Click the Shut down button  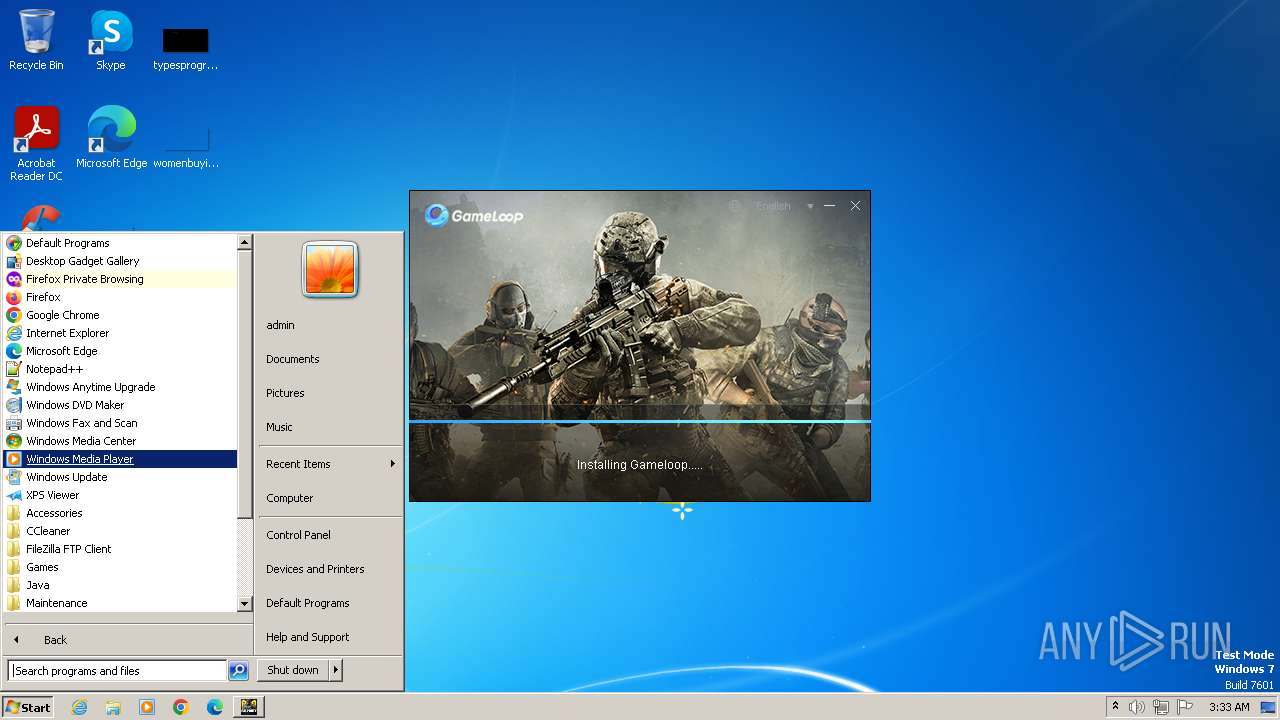click(x=293, y=670)
